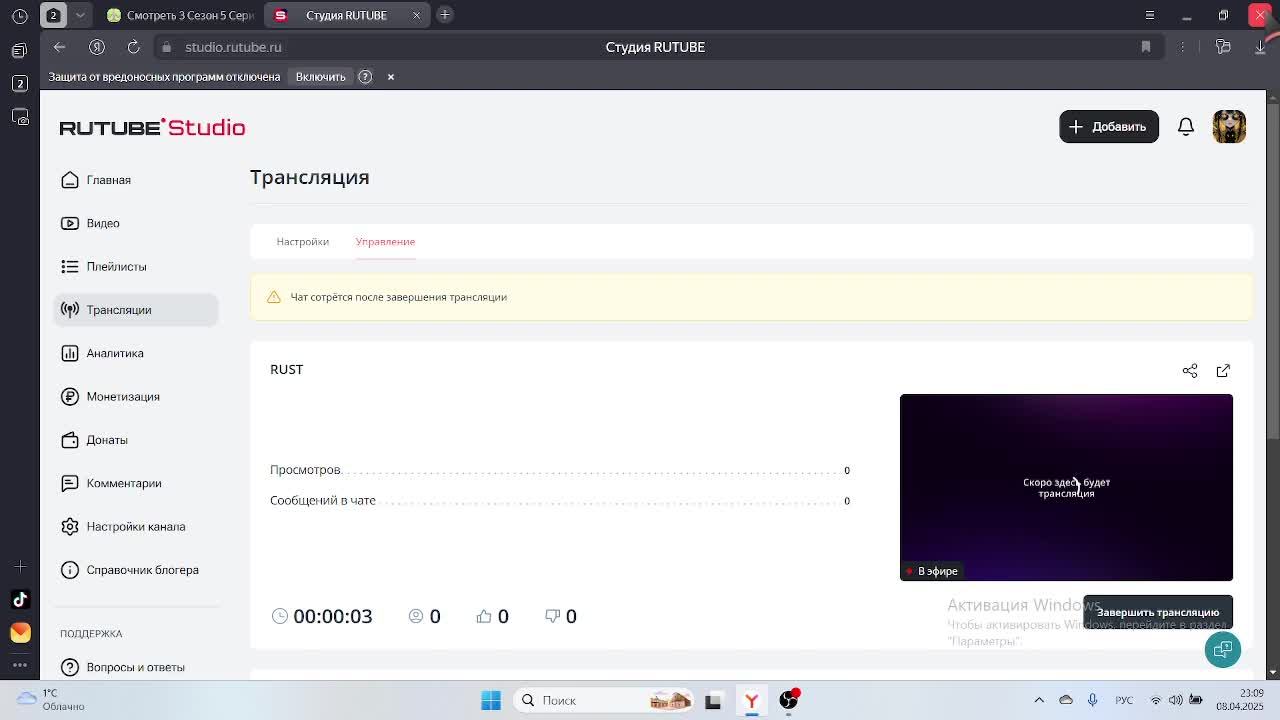
Task: Bookmark the page with bookmark icon
Action: click(1146, 47)
